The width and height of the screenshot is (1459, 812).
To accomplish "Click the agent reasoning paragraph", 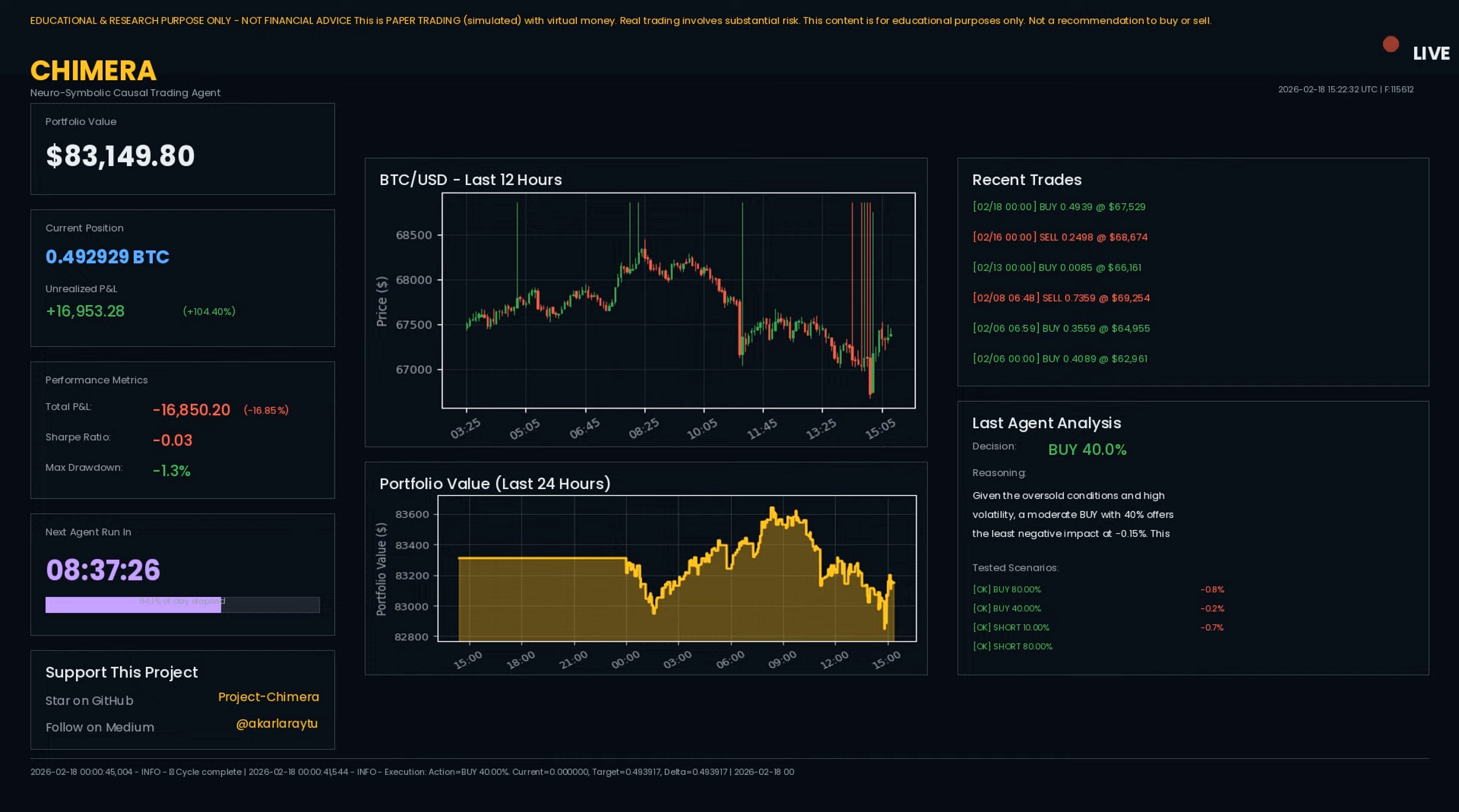I will click(1073, 515).
